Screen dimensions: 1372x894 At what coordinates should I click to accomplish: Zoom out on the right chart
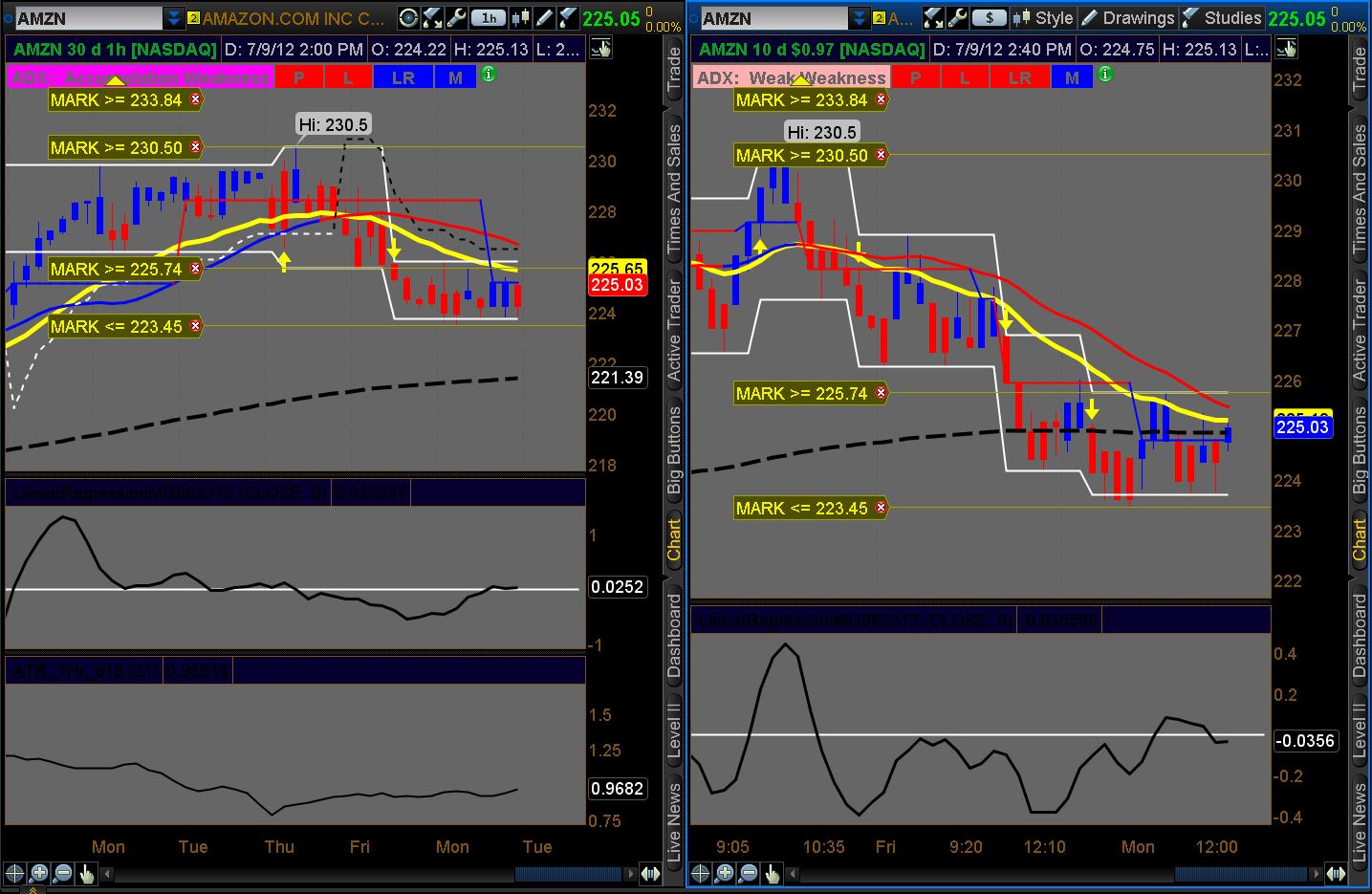pos(749,873)
